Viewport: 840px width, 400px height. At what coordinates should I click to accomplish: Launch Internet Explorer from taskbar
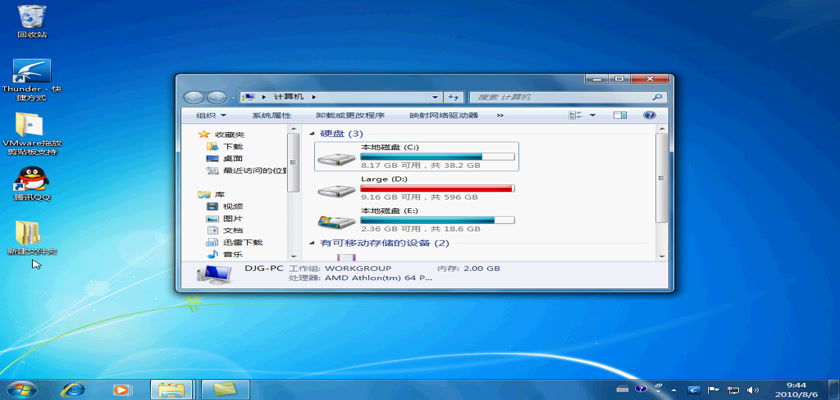coord(72,388)
